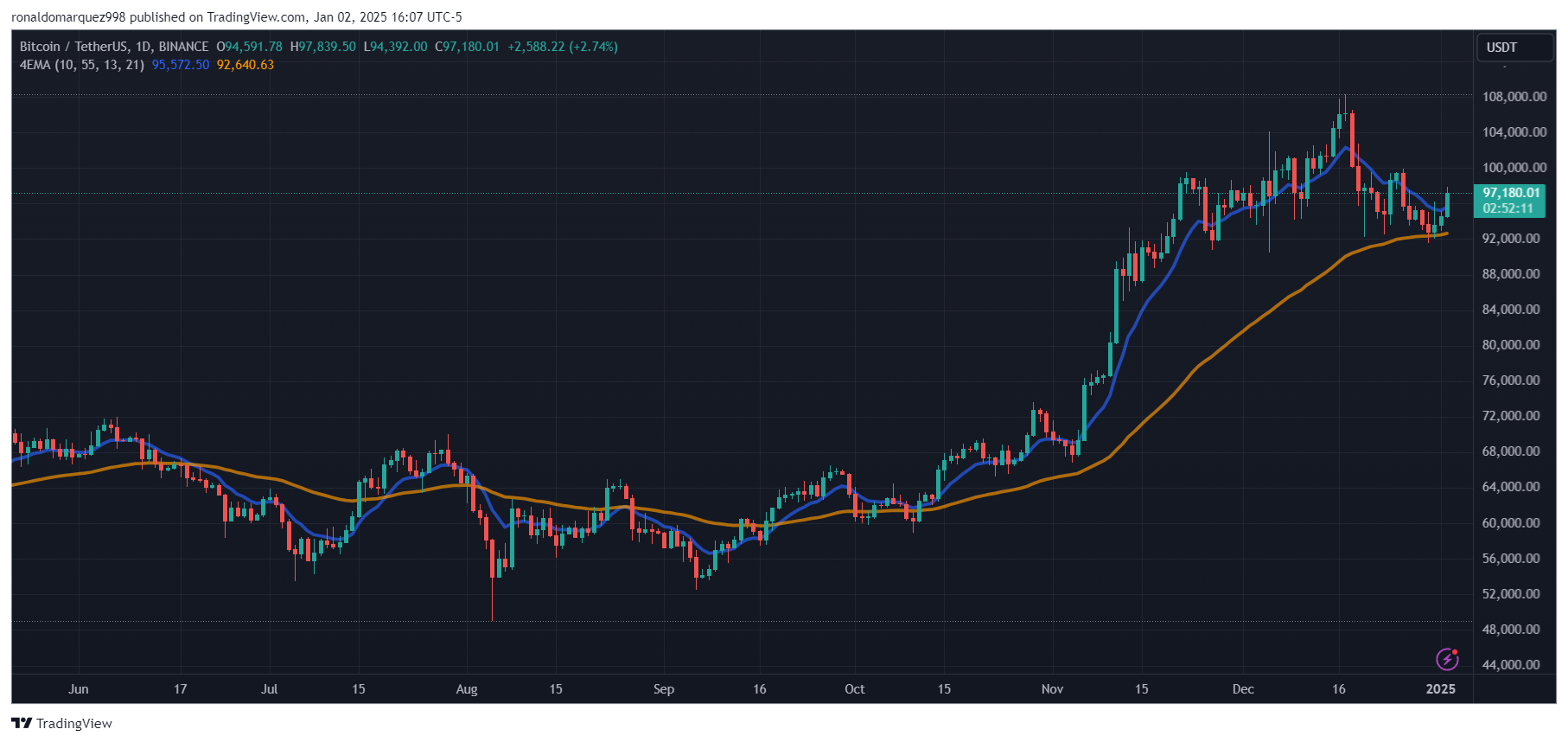Click the Oct label on time axis

pyautogui.click(x=854, y=689)
